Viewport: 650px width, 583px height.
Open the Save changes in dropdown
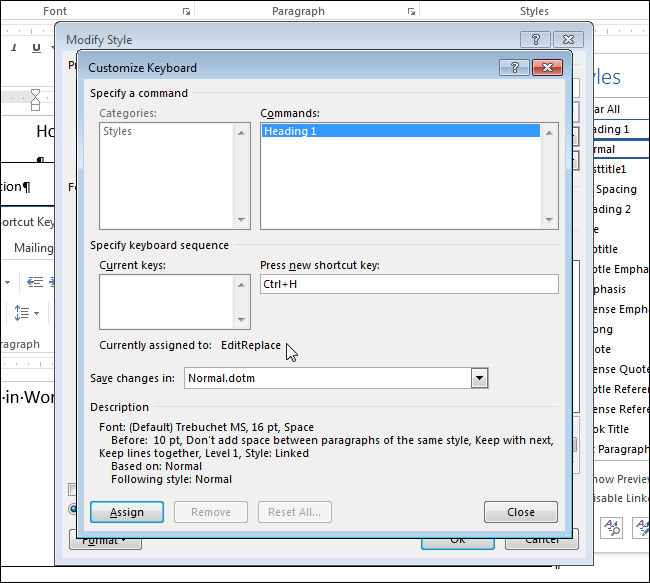click(480, 378)
